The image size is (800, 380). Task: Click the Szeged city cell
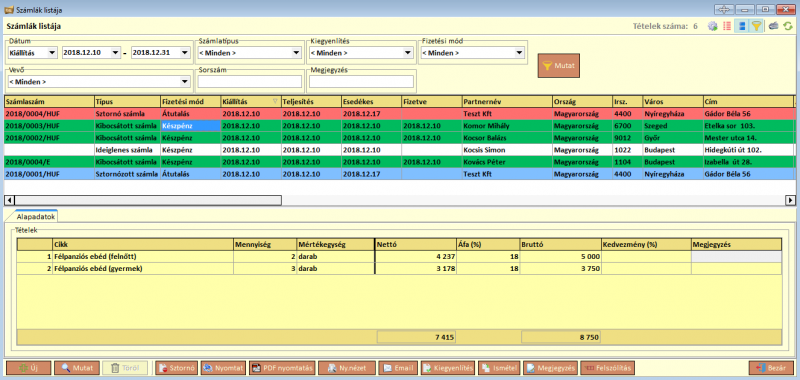(672, 125)
